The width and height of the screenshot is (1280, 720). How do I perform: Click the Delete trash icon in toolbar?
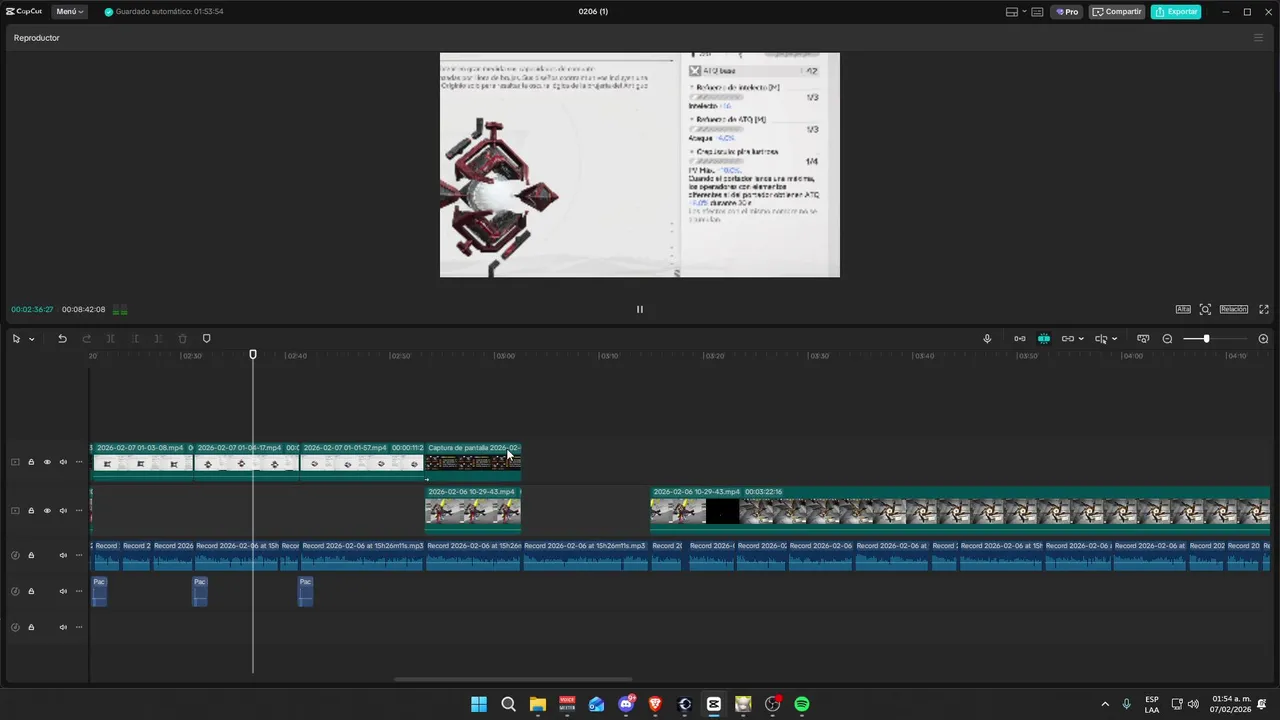pos(182,339)
